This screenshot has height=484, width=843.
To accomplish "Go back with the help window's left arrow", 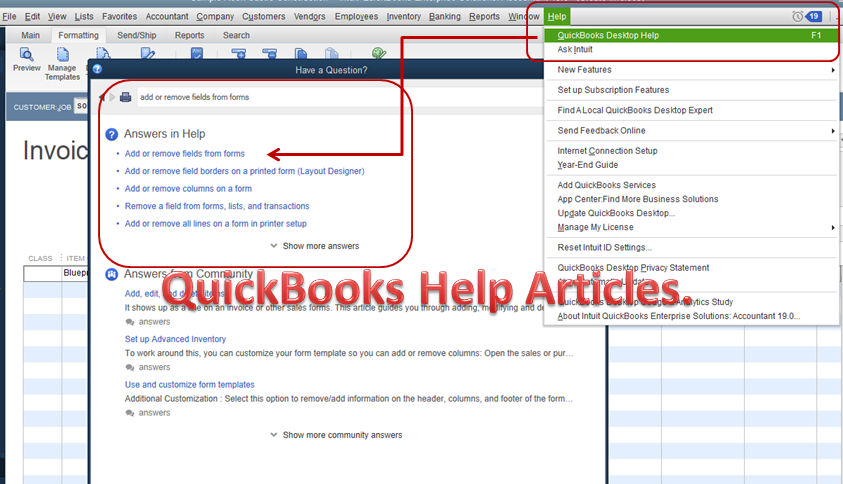I will pyautogui.click(x=102, y=97).
